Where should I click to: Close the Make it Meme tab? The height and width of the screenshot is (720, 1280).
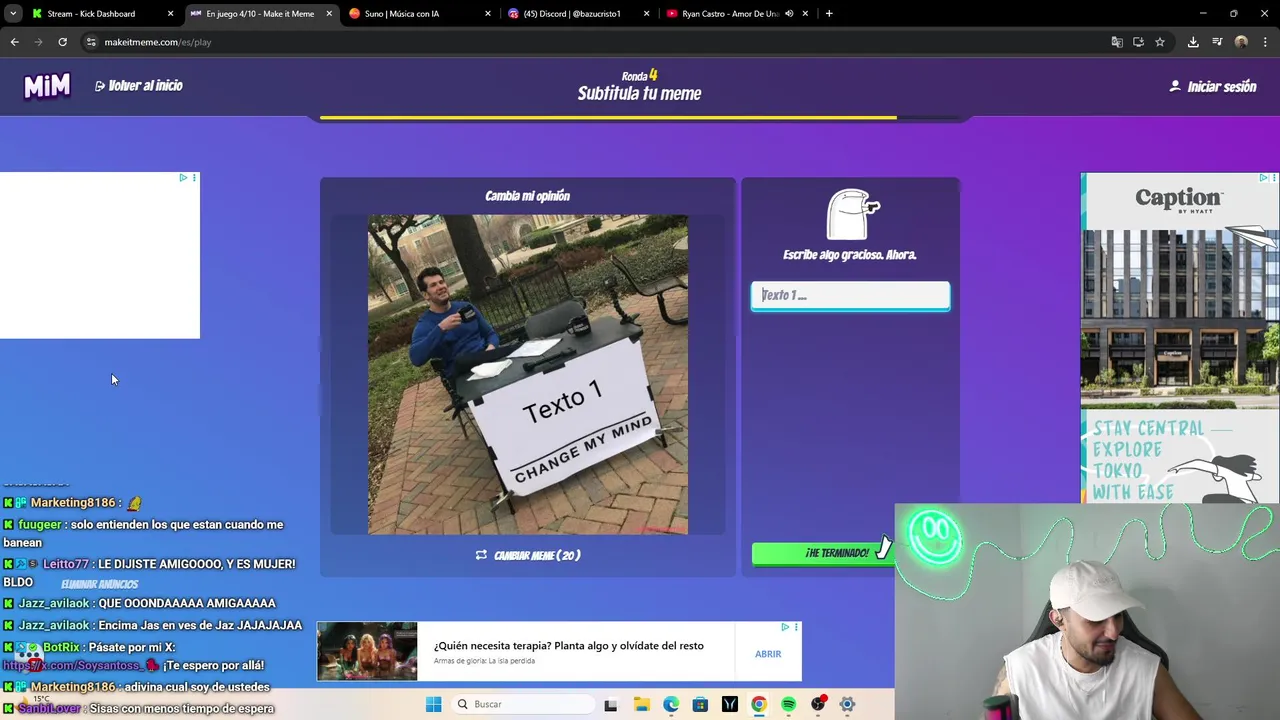coord(329,14)
